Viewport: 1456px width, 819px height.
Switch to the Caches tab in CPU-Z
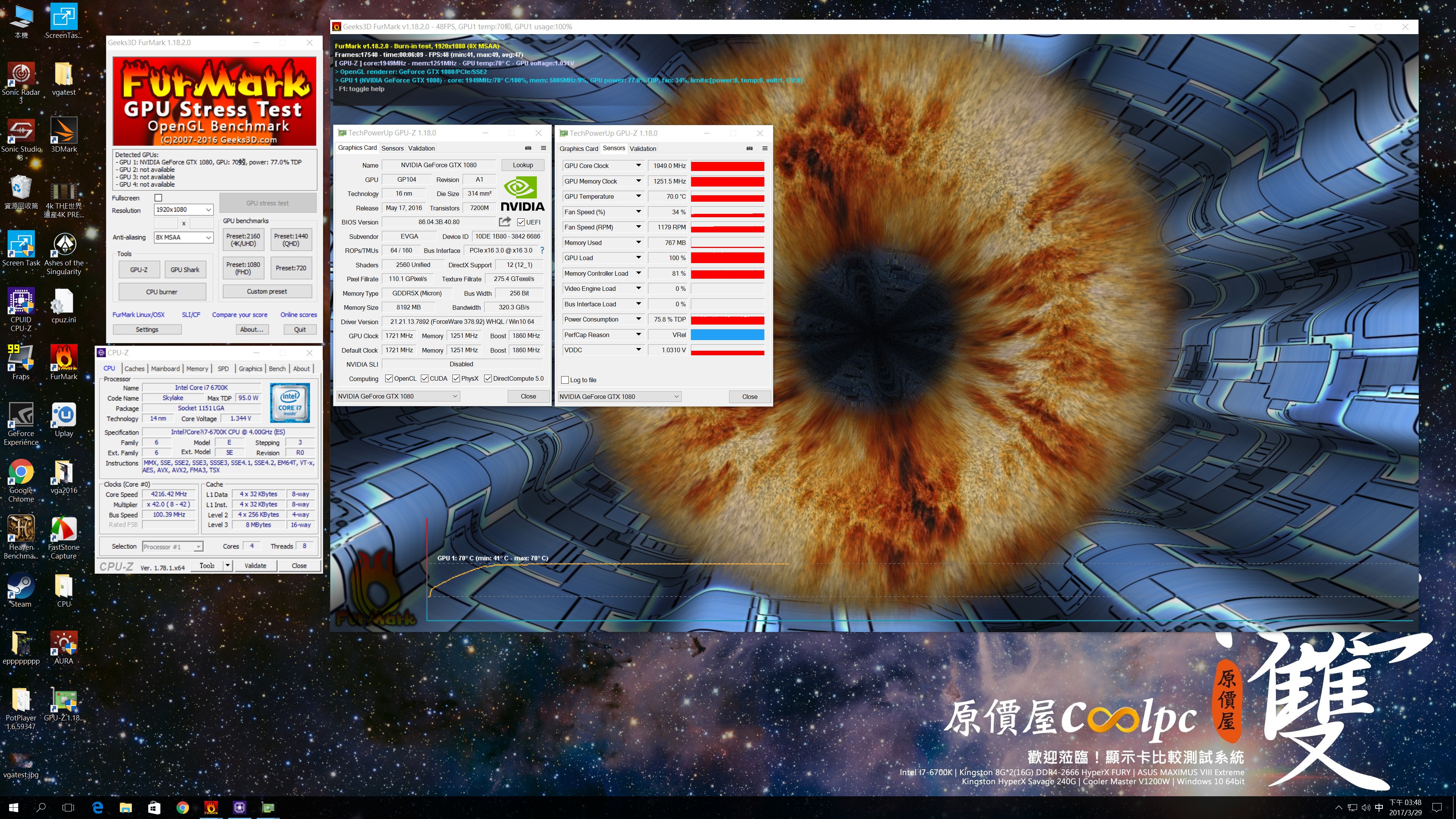click(x=134, y=369)
